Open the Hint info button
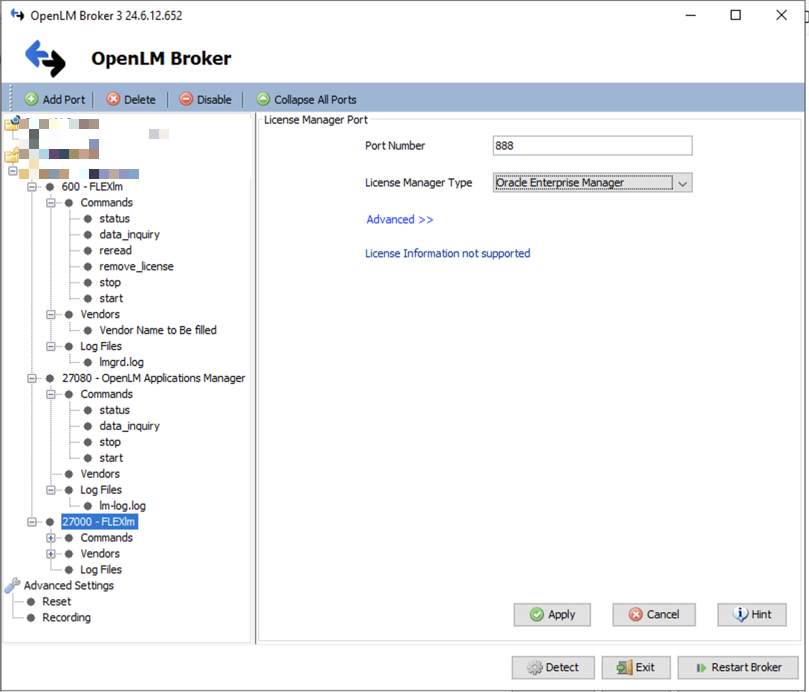 751,614
